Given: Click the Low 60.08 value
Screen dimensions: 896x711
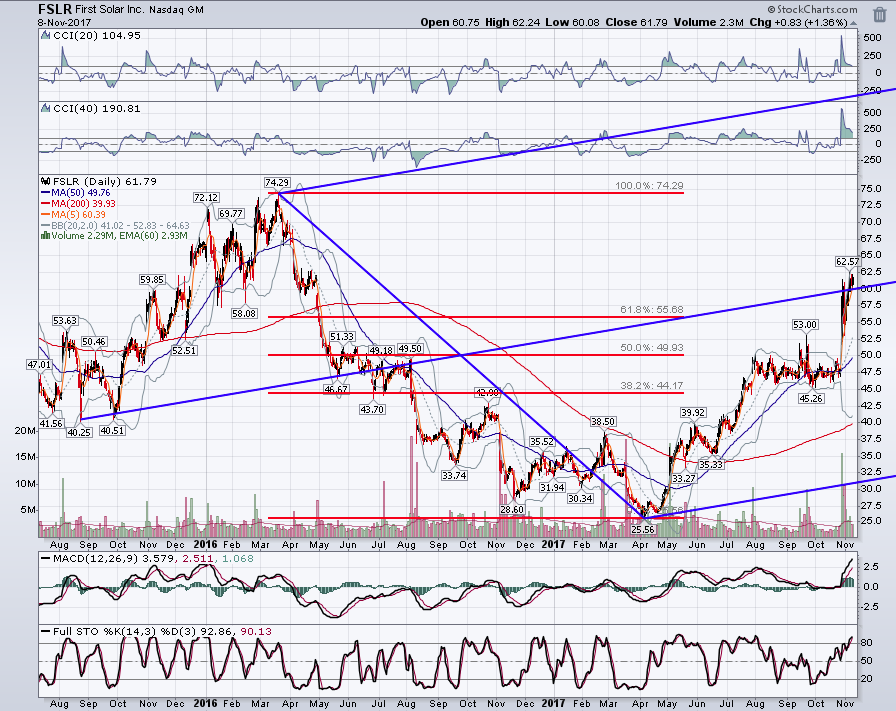Looking at the screenshot, I should [x=571, y=22].
